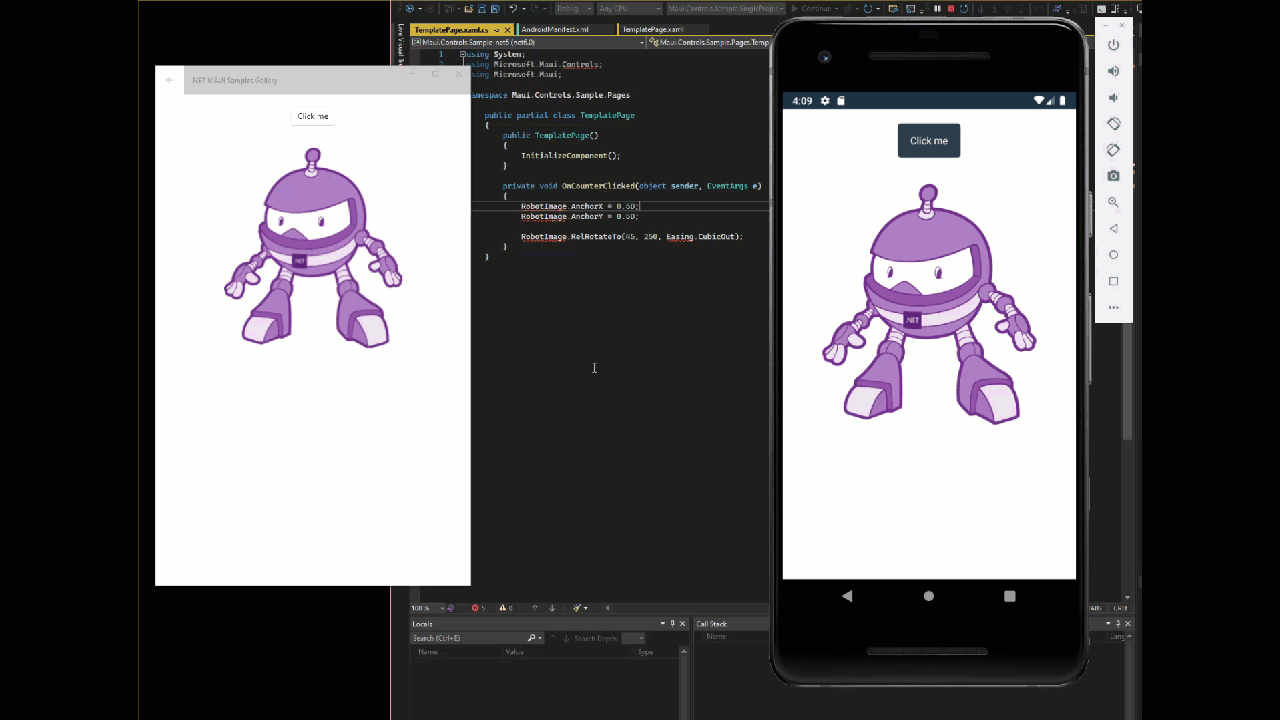1280x720 pixels.
Task: Rotate the emulator display left
Action: [x=1113, y=123]
